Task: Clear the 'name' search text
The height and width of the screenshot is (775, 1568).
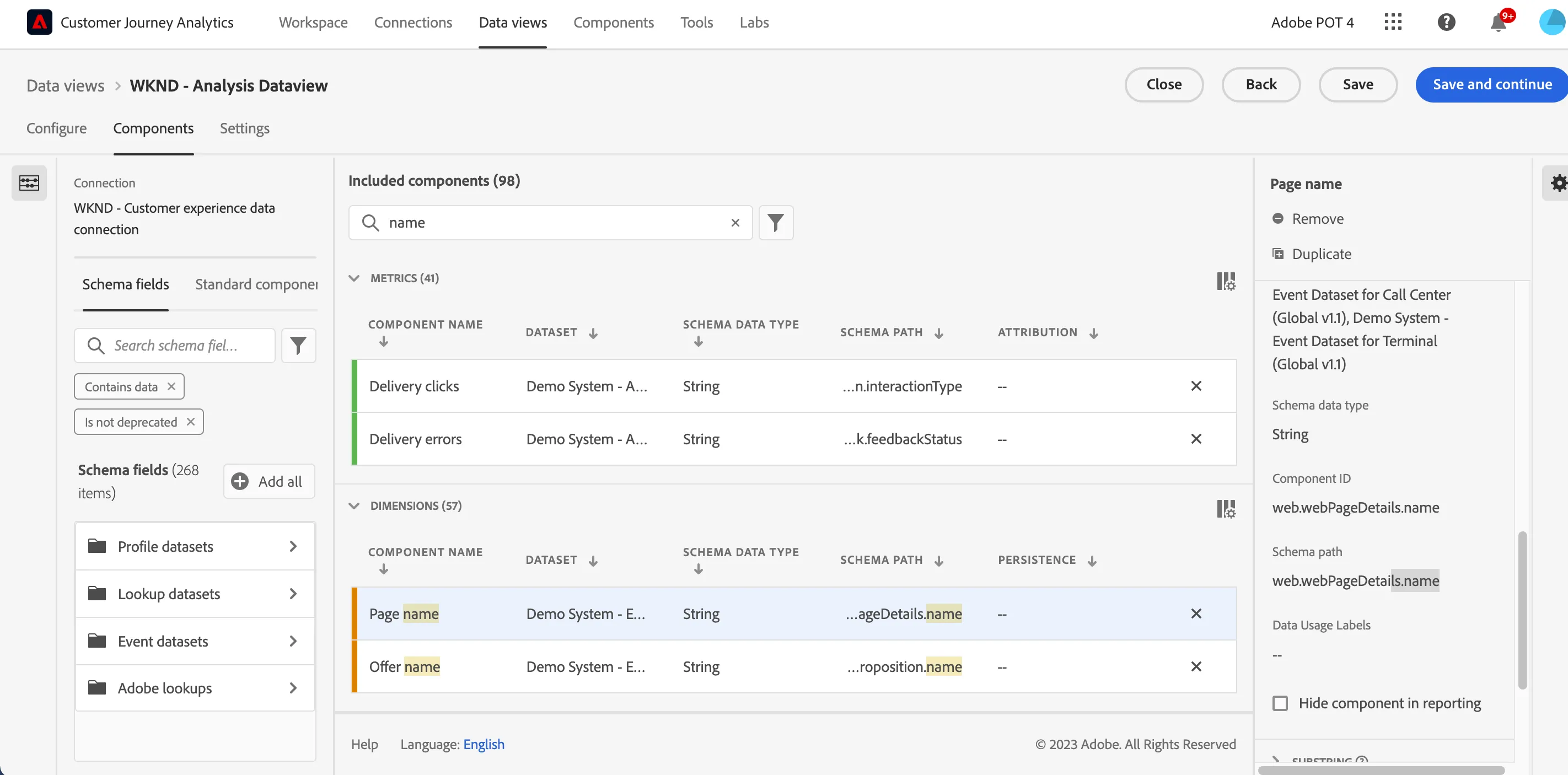Action: pyautogui.click(x=735, y=223)
